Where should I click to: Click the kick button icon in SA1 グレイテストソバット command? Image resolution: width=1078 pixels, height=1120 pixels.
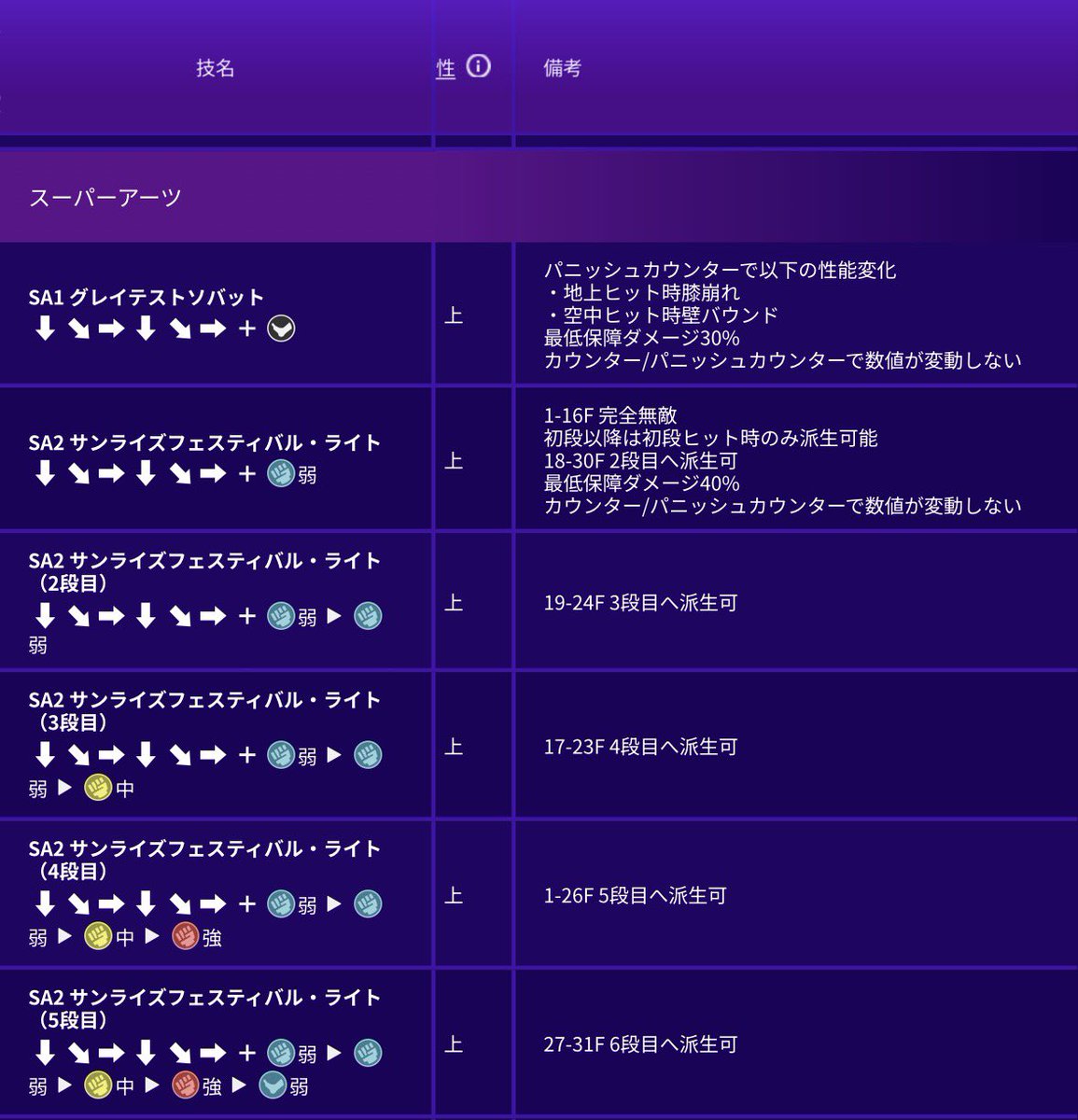tap(281, 329)
